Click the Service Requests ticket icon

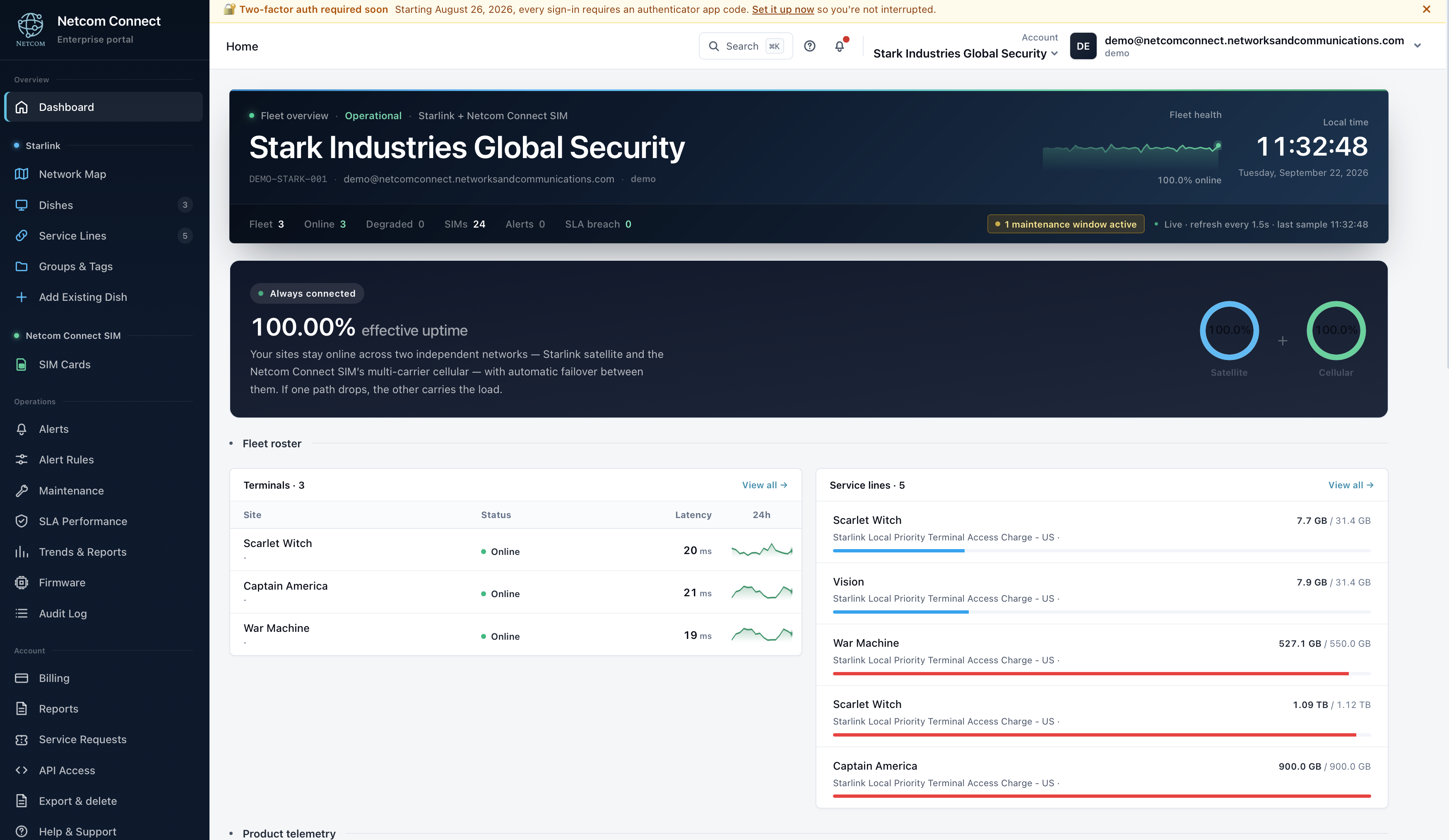22,739
